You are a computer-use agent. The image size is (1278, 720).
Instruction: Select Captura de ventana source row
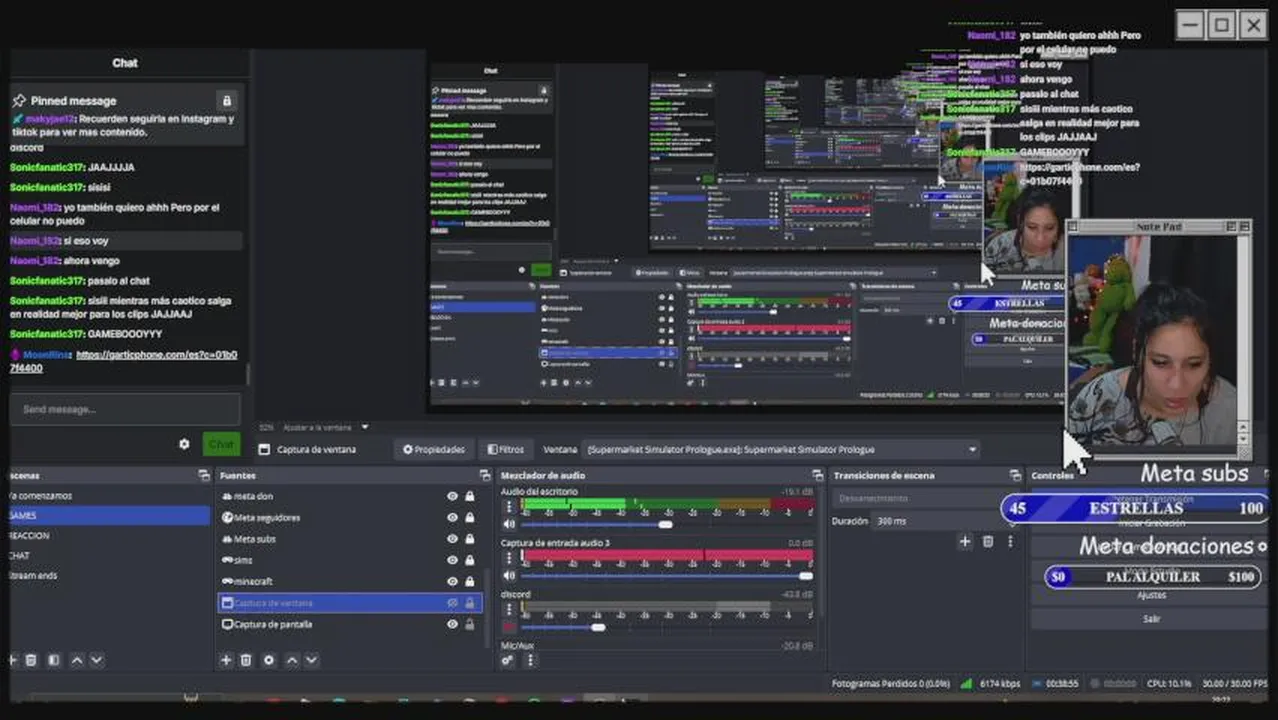350,603
